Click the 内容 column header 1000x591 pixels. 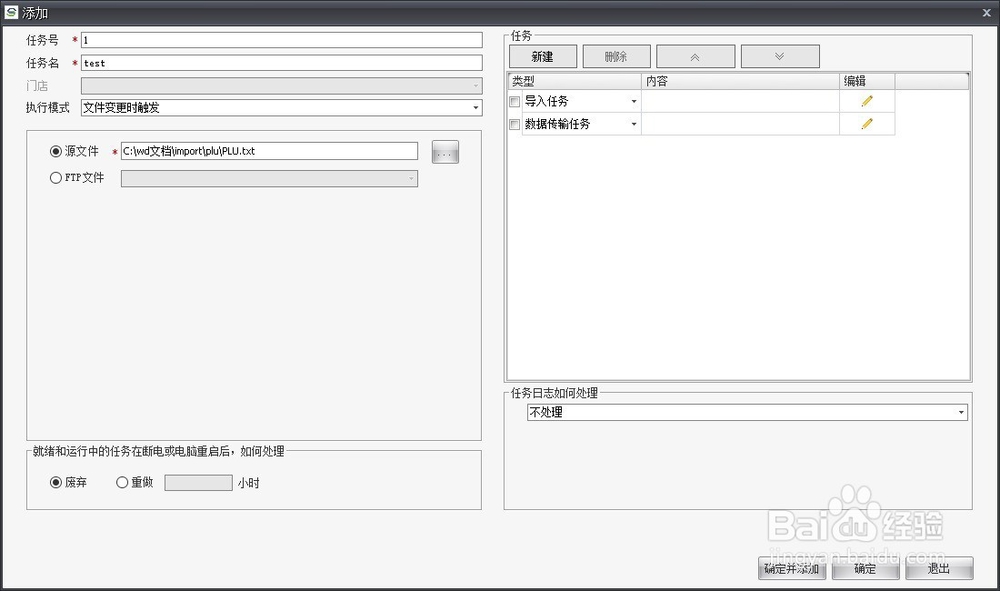coord(740,81)
